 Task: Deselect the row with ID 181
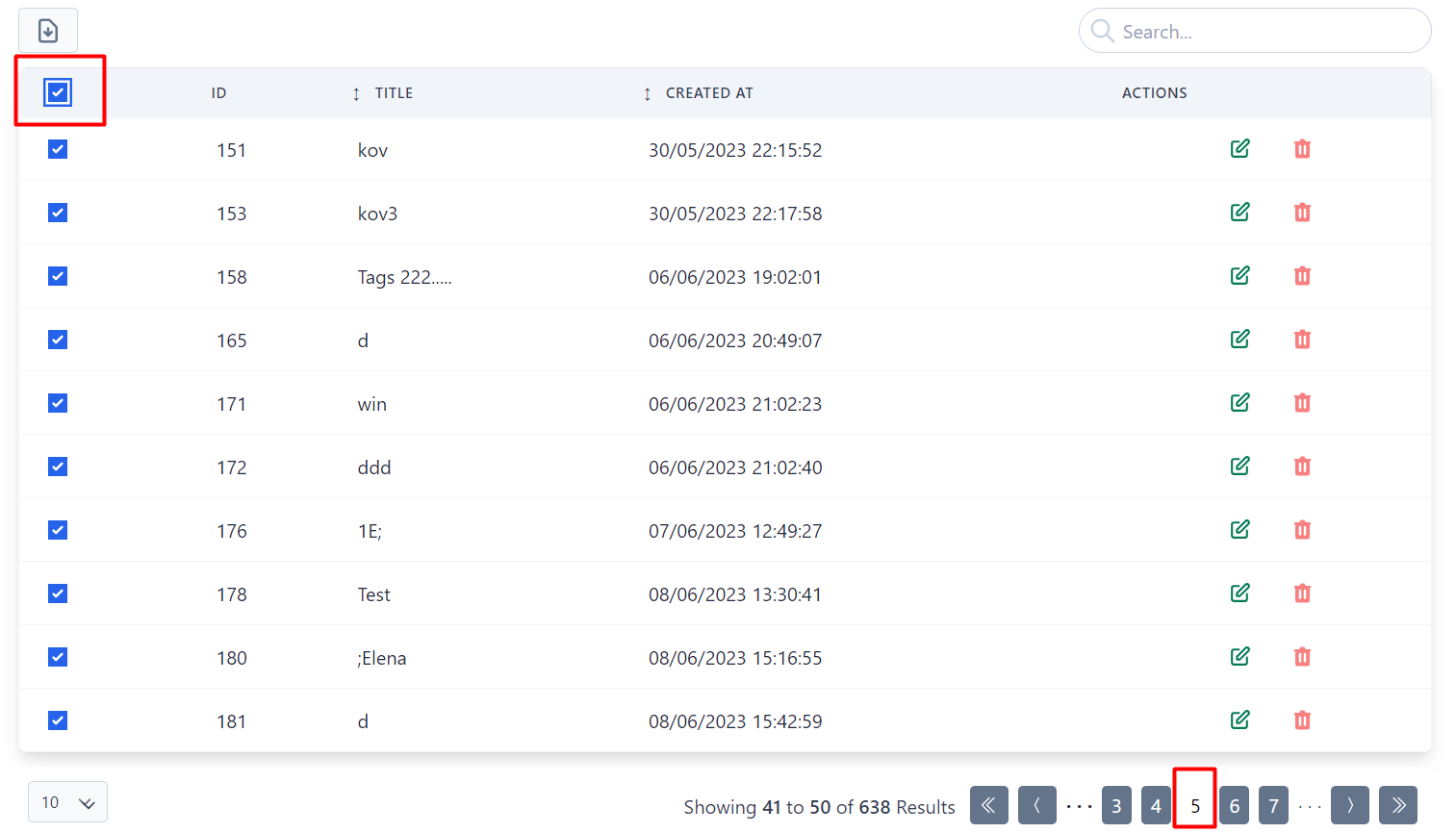(58, 720)
